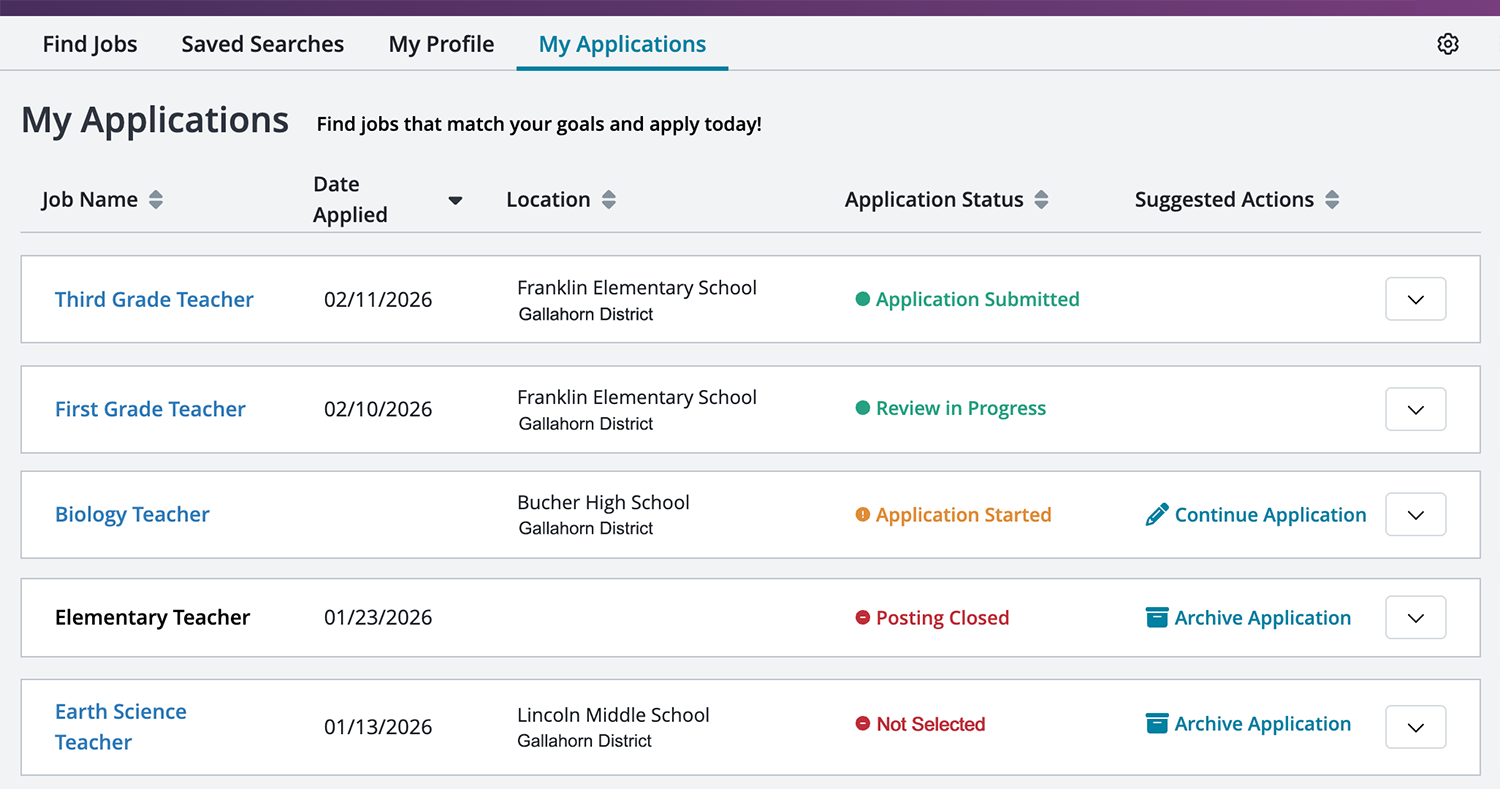Switch to the Find Jobs tab
The width and height of the screenshot is (1500, 789).
(x=89, y=43)
